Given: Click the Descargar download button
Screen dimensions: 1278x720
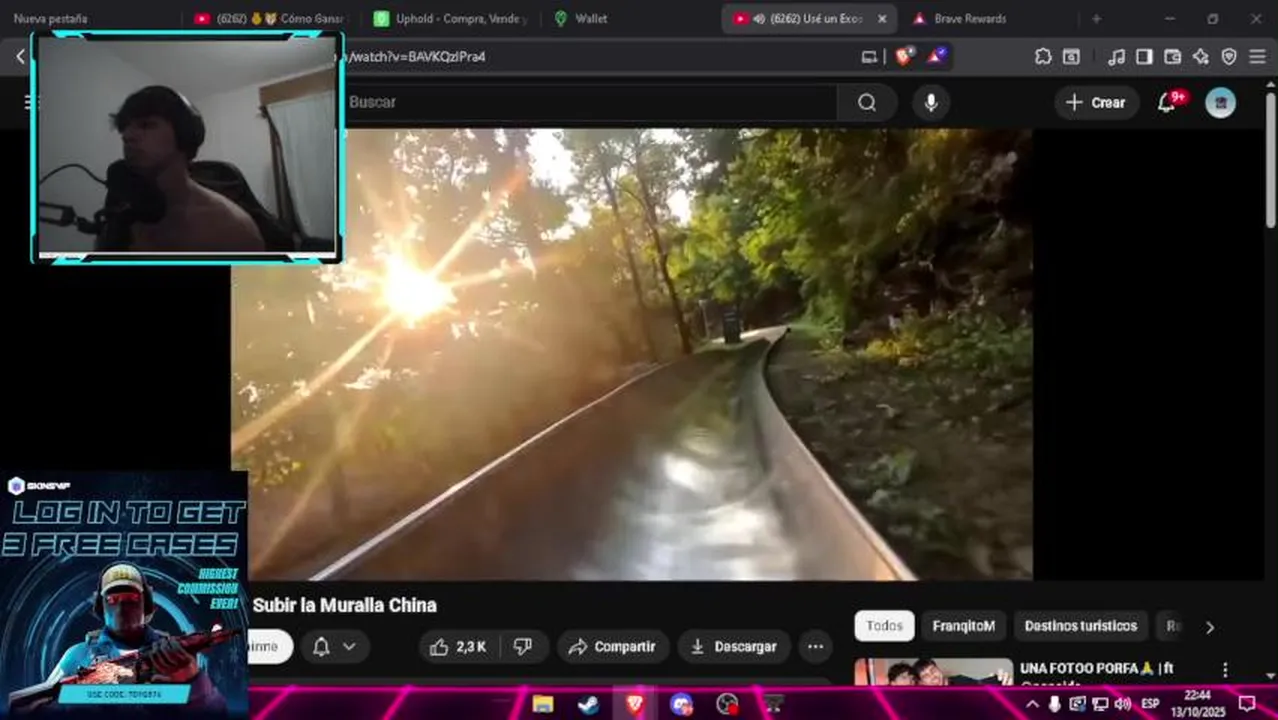Looking at the screenshot, I should 734,647.
